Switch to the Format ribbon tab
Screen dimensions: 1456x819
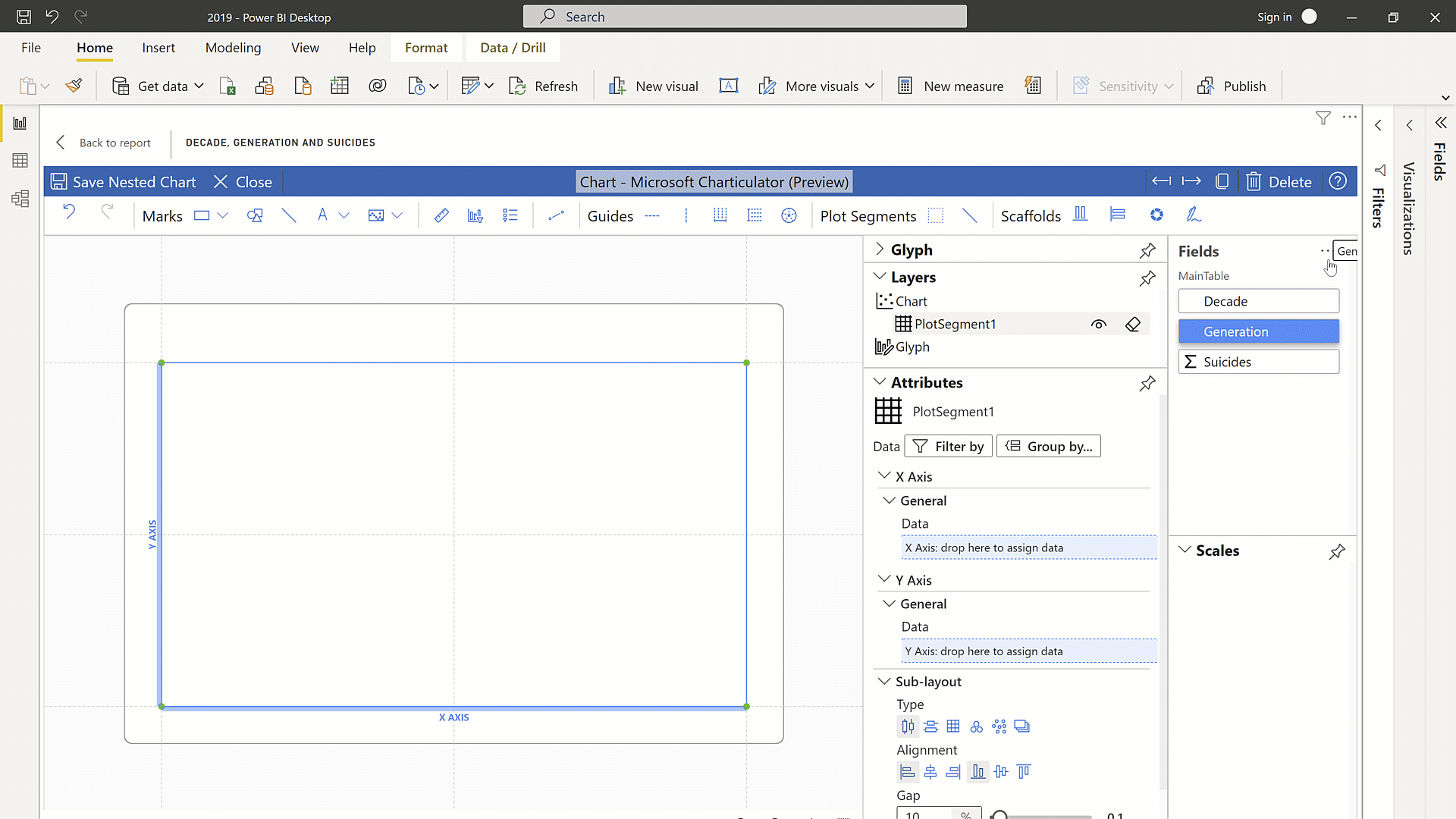(426, 47)
